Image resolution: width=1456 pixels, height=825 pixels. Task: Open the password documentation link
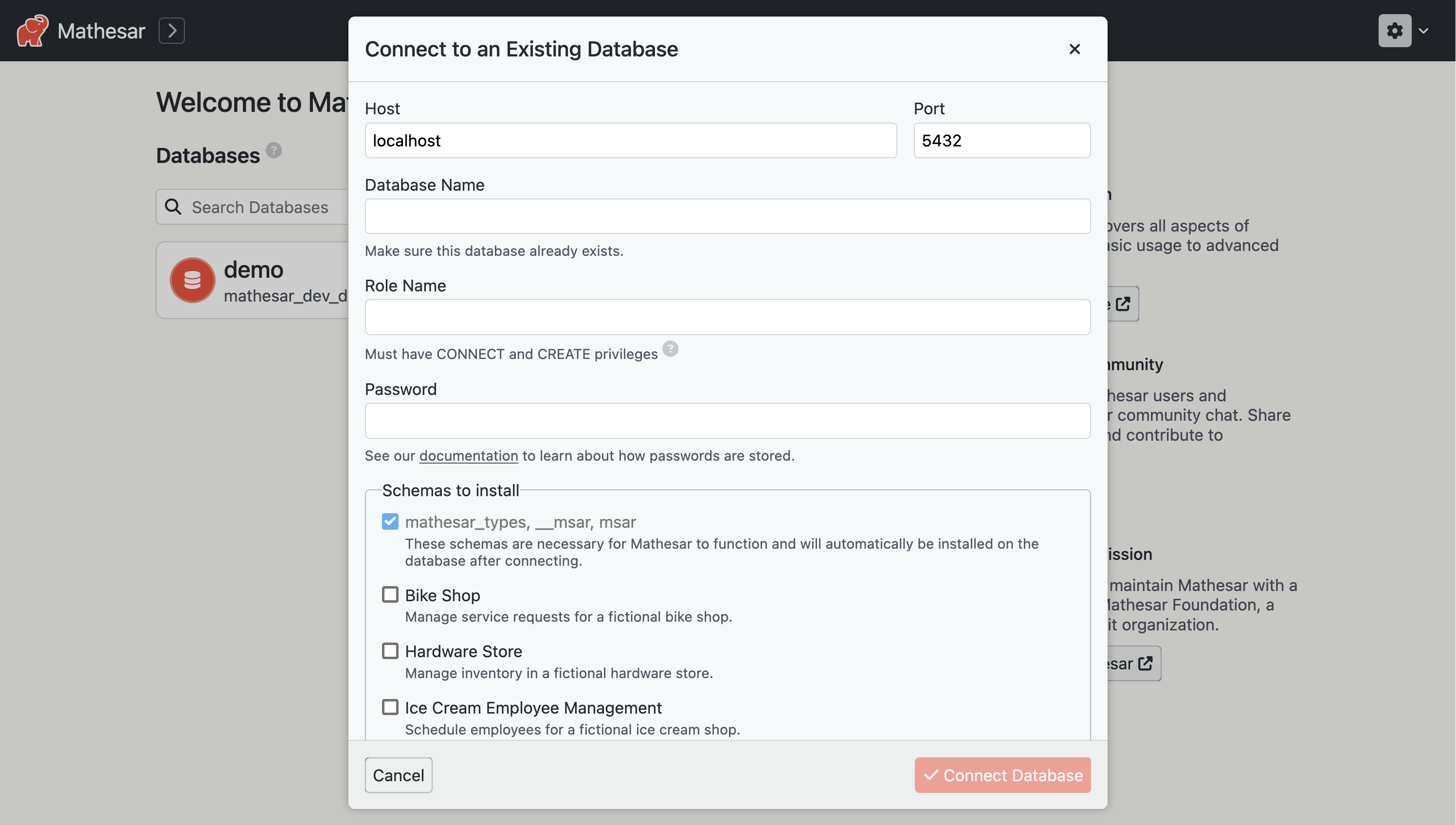(x=469, y=456)
